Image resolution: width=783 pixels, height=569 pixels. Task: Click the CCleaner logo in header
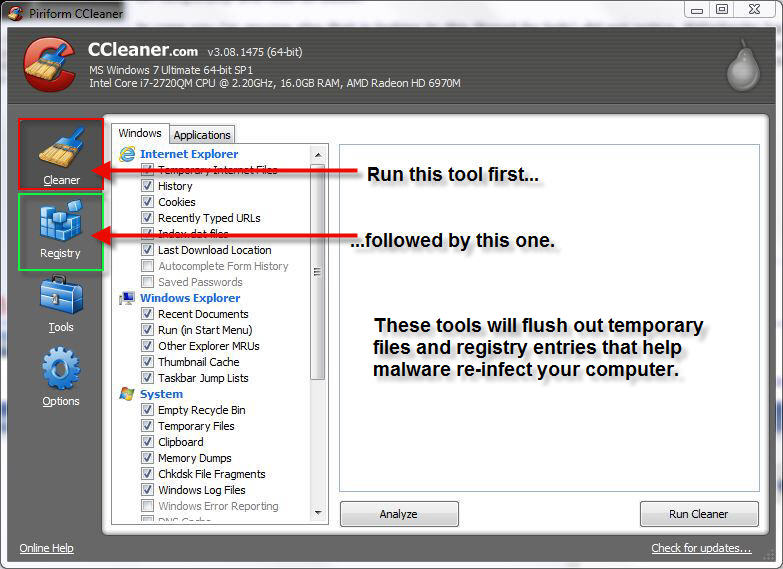[x=49, y=65]
